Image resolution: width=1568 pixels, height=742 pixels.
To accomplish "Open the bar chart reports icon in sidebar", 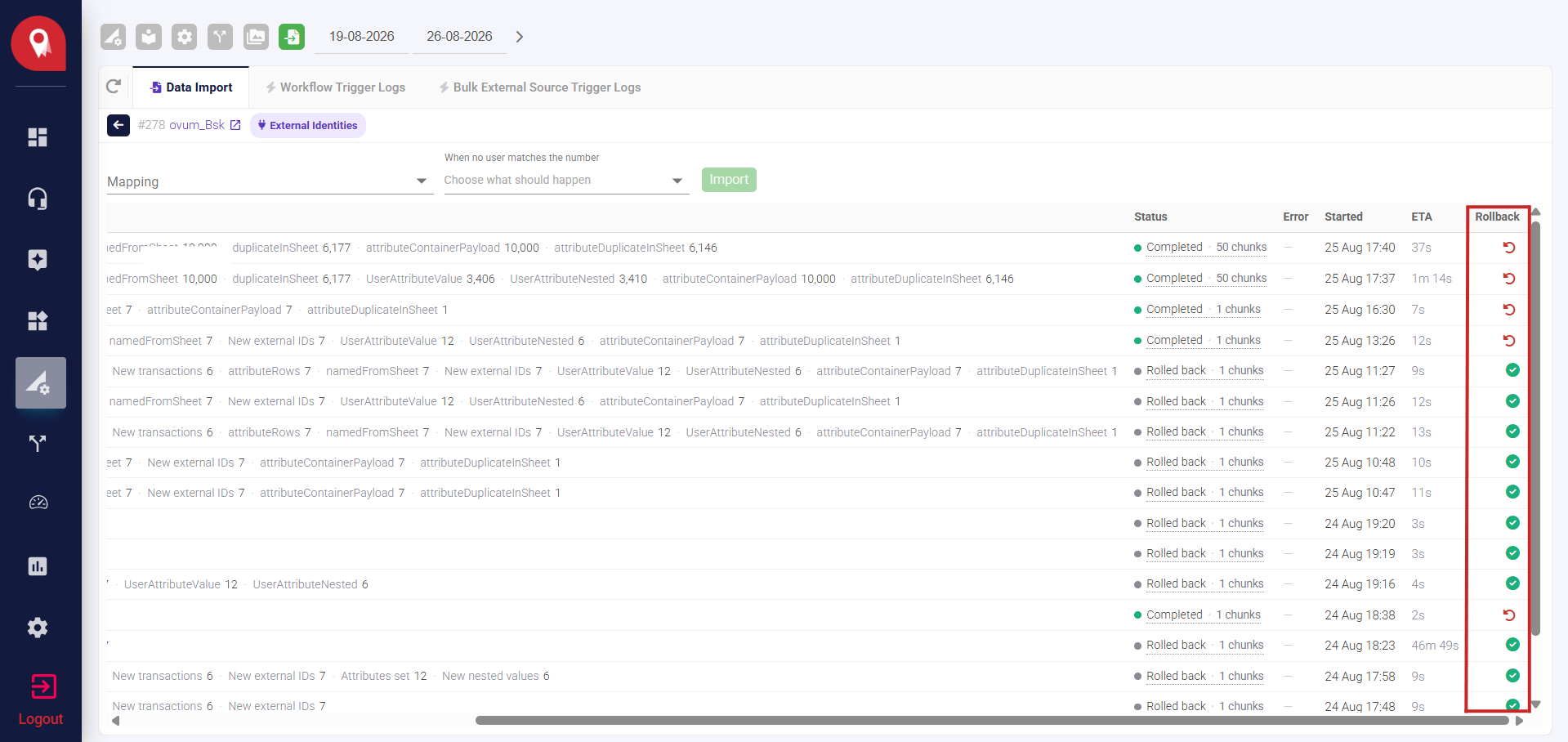I will 38,566.
